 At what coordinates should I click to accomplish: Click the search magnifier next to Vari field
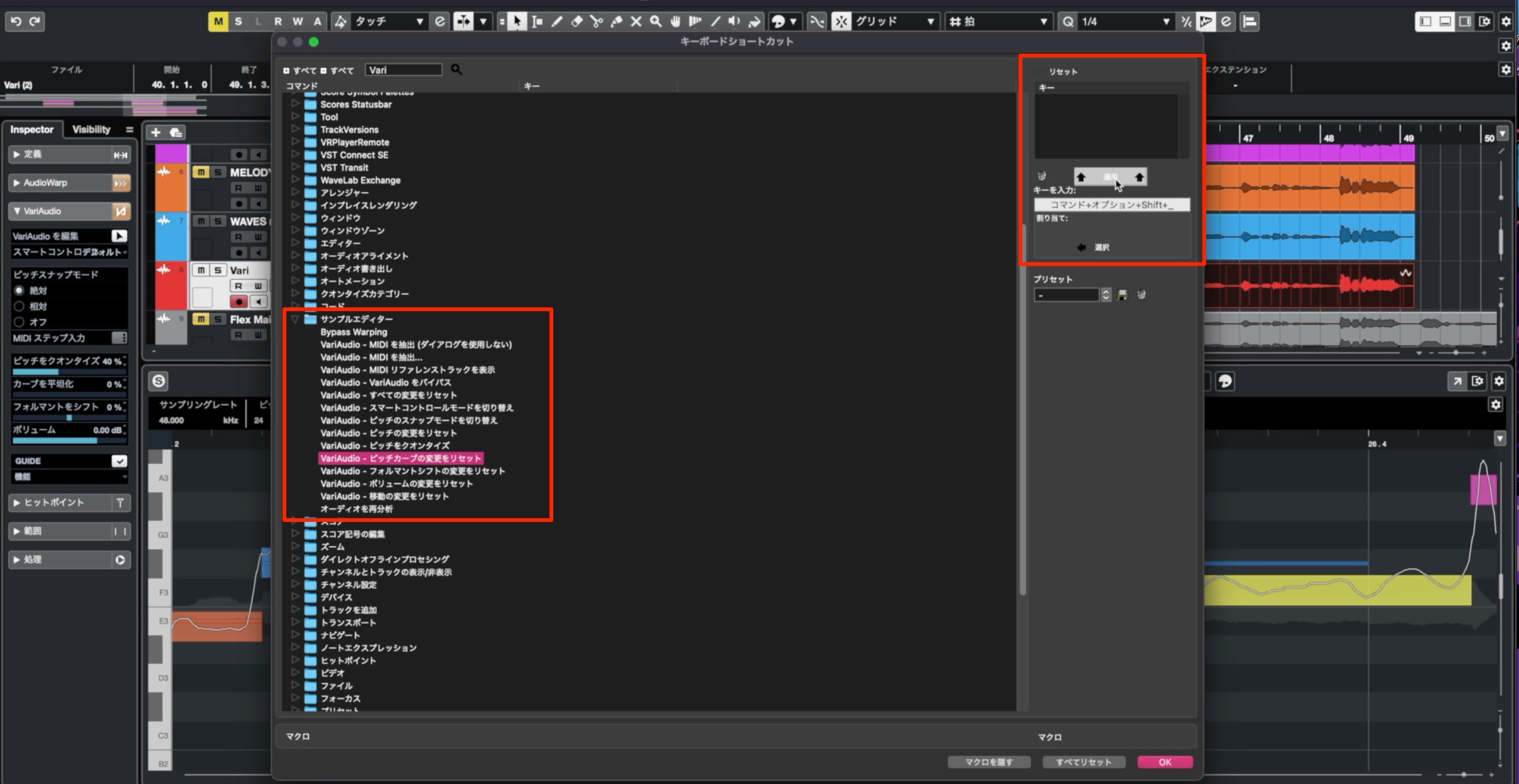coord(457,69)
